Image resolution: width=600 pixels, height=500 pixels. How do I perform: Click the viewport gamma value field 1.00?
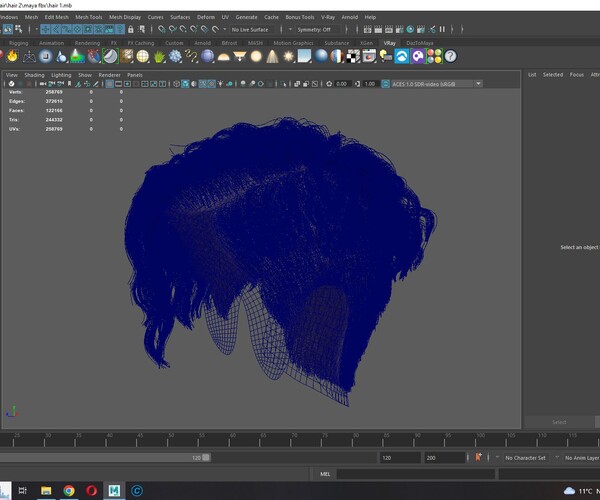(x=370, y=84)
